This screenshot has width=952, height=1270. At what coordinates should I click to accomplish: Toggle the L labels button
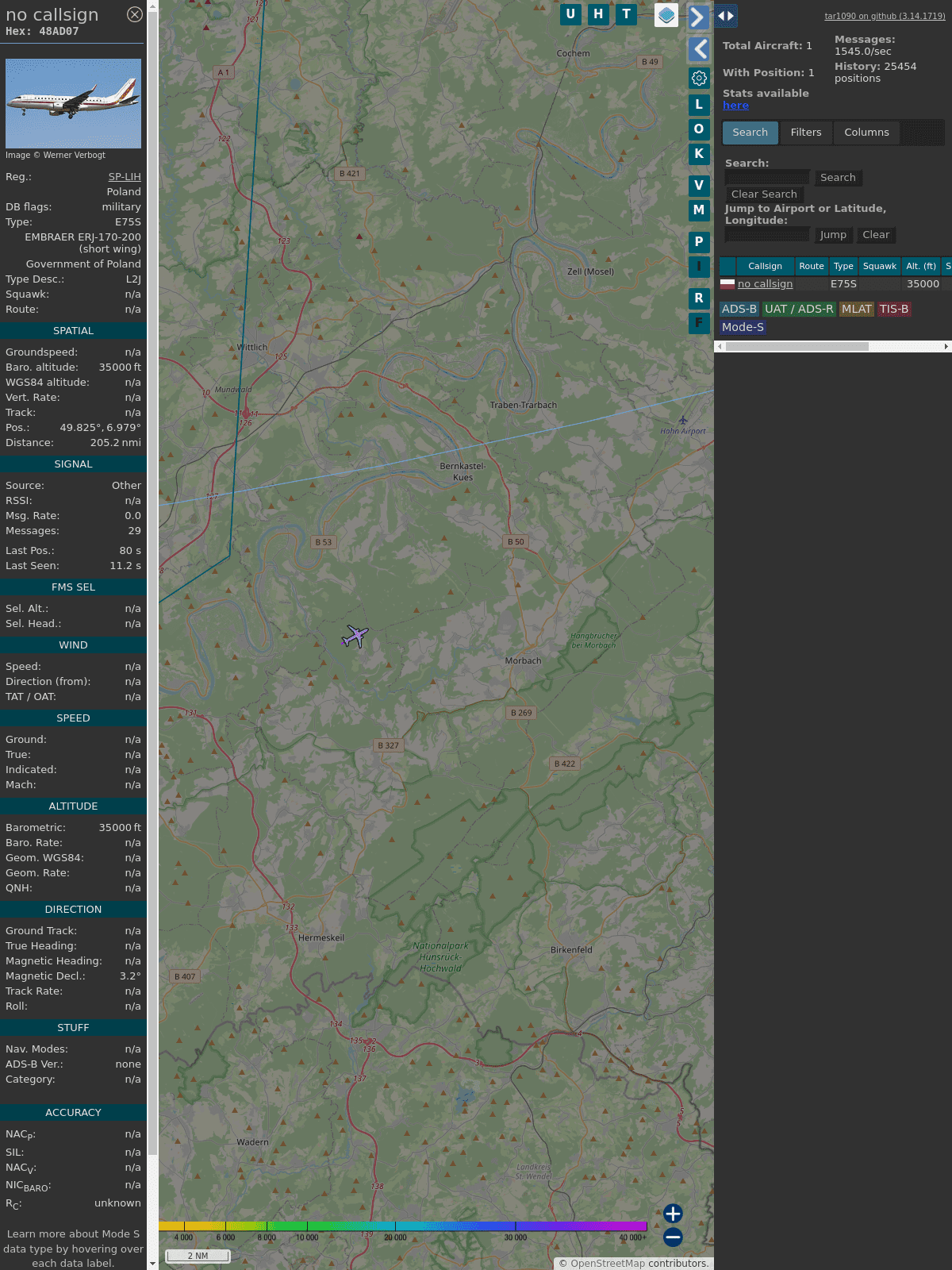pyautogui.click(x=699, y=105)
